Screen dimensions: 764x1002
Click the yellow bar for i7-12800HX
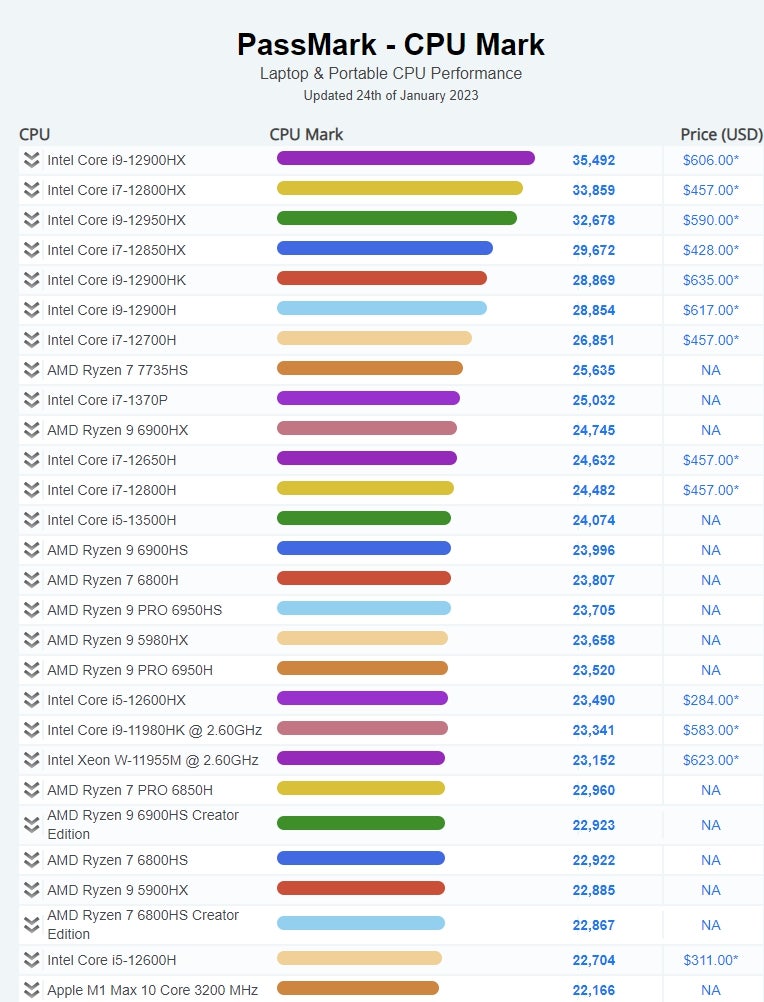click(x=400, y=188)
